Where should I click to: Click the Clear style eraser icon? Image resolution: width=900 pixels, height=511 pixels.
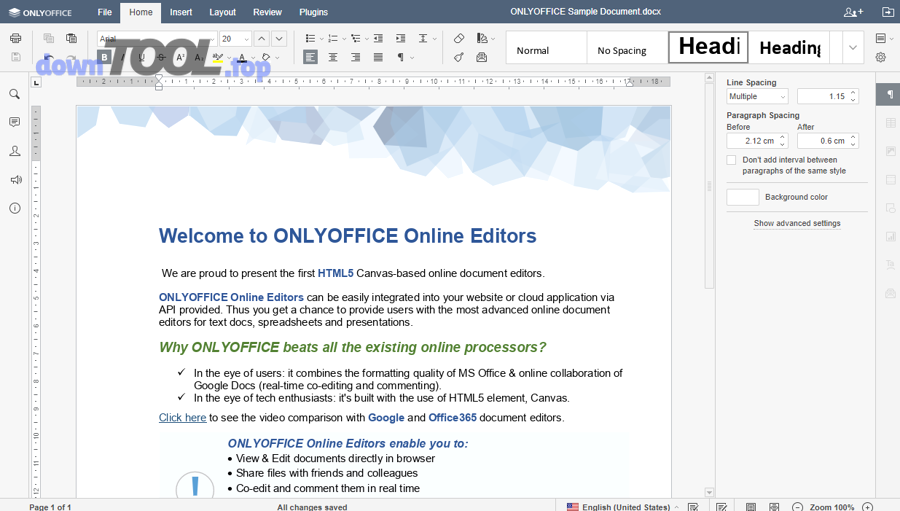point(459,38)
